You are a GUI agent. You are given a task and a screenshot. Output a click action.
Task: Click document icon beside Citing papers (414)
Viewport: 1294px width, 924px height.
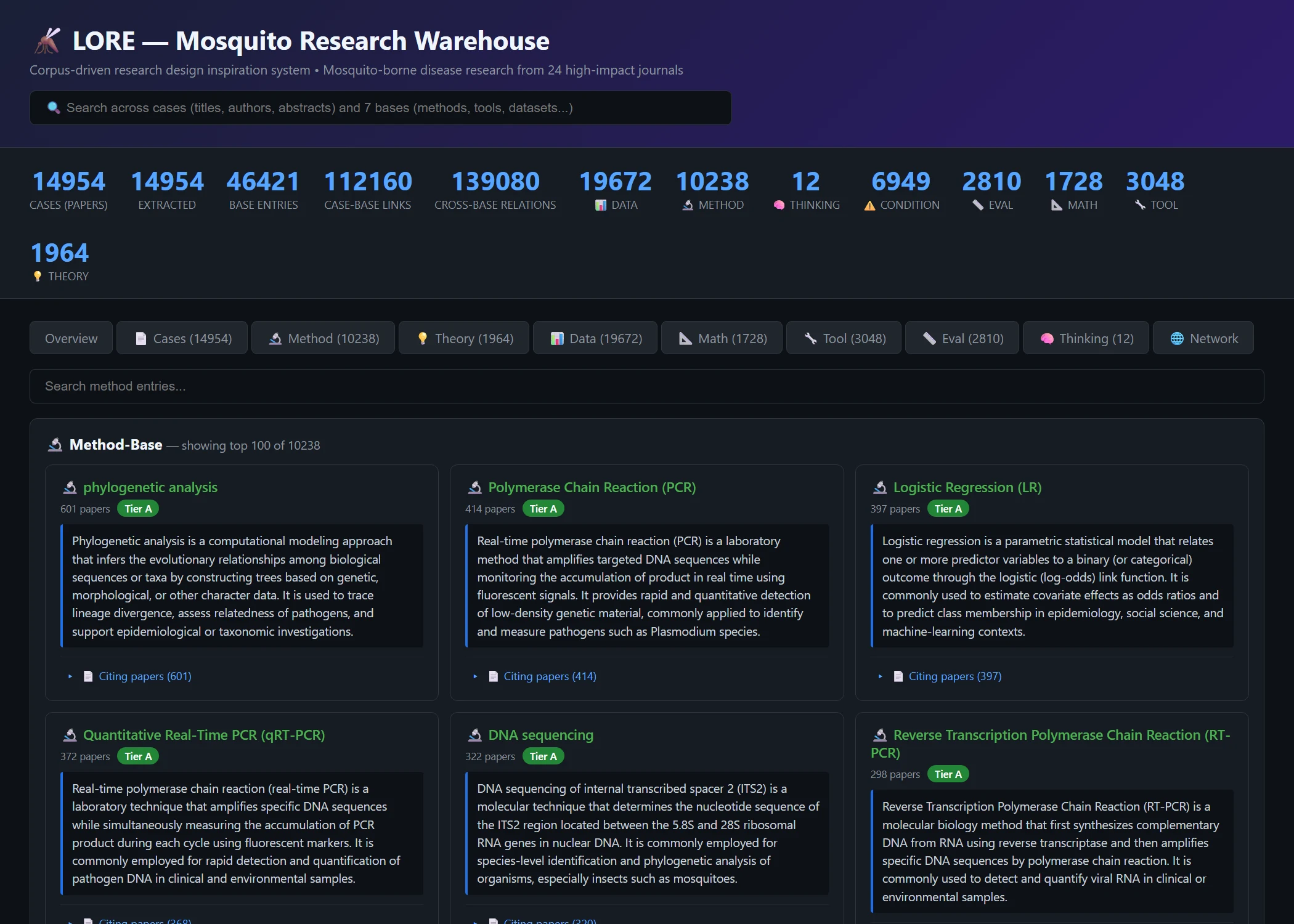(x=494, y=676)
